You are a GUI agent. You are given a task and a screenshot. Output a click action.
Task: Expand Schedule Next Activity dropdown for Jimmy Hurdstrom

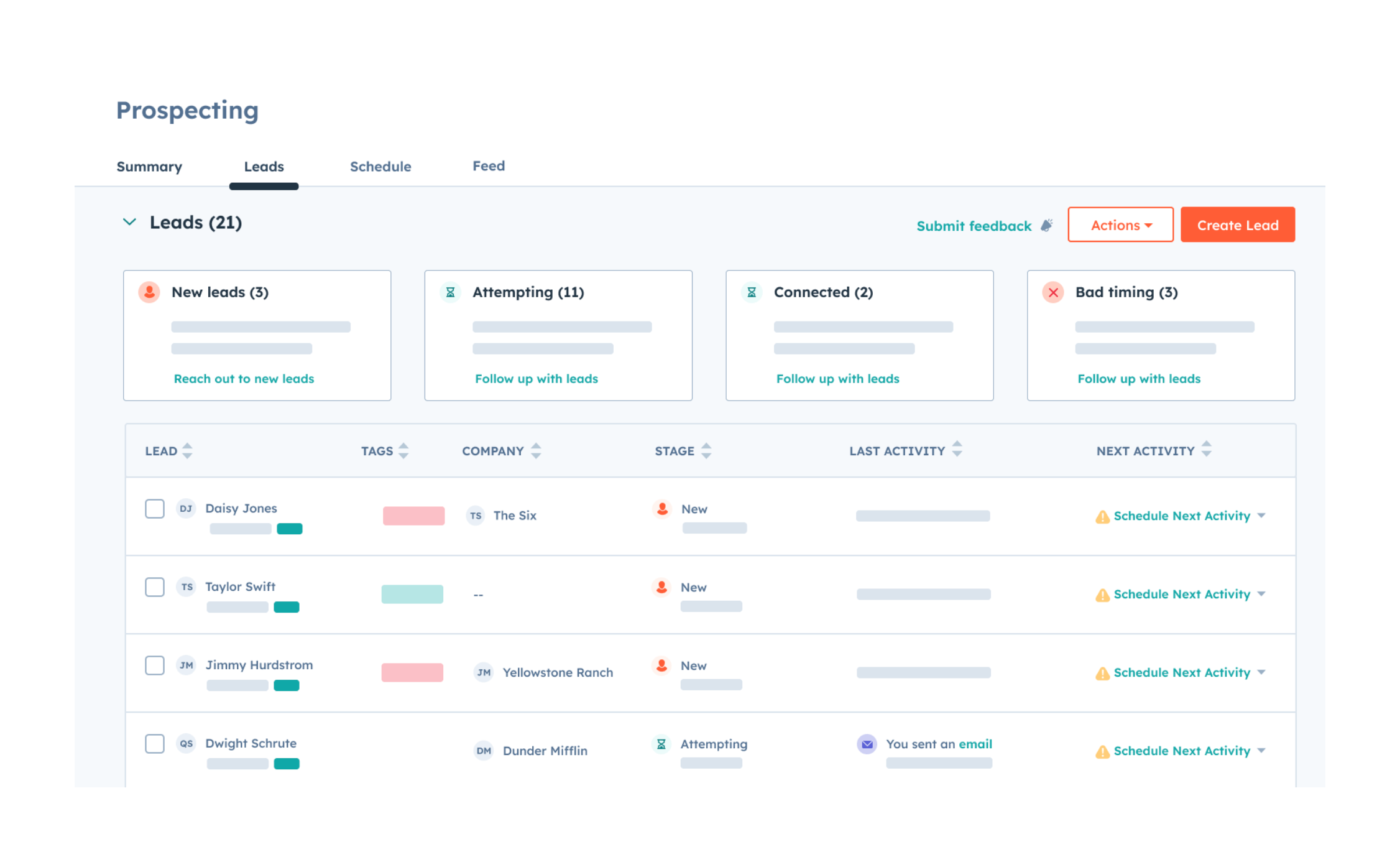[x=1262, y=672]
